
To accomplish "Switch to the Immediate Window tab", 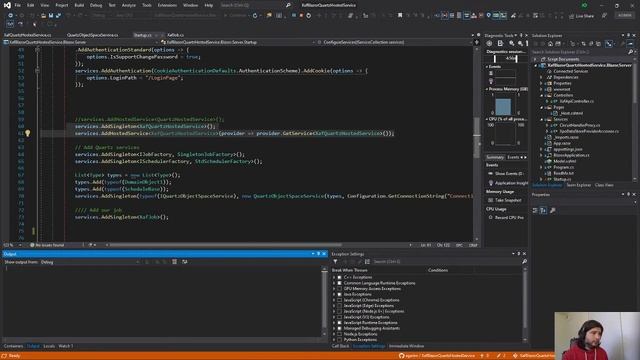I will [x=407, y=346].
